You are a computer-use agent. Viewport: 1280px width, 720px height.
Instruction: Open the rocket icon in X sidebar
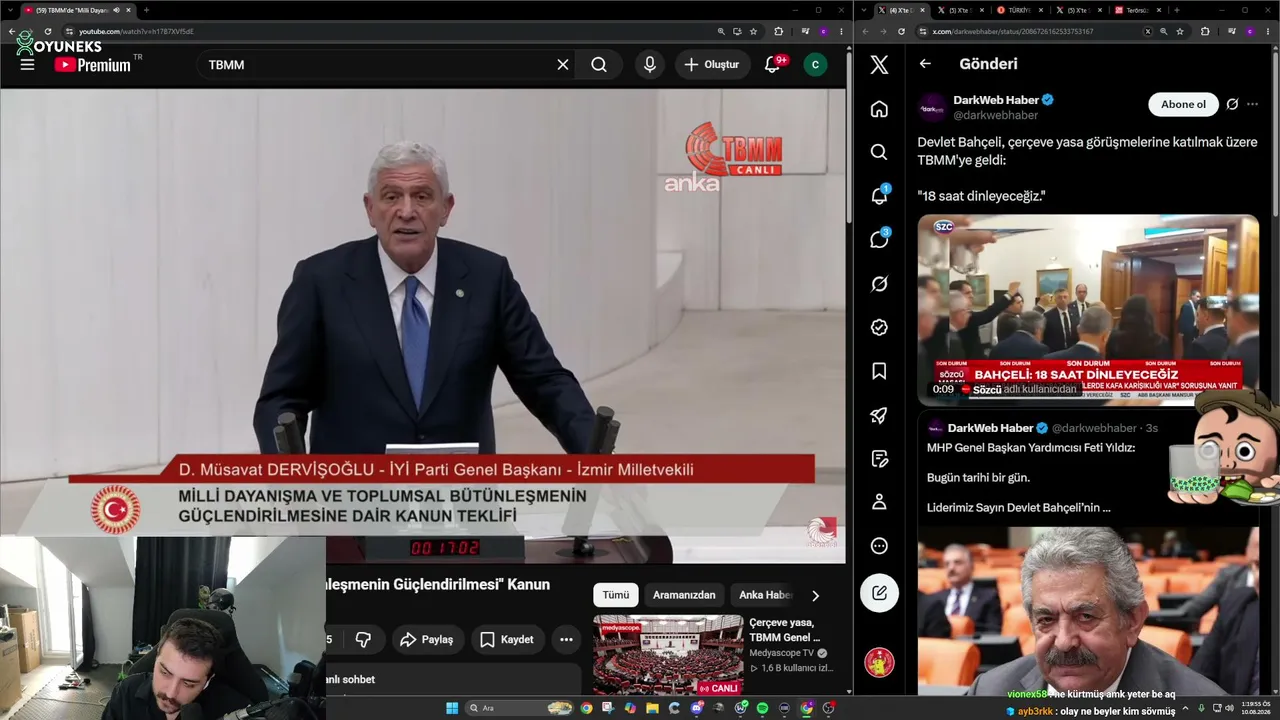879,415
